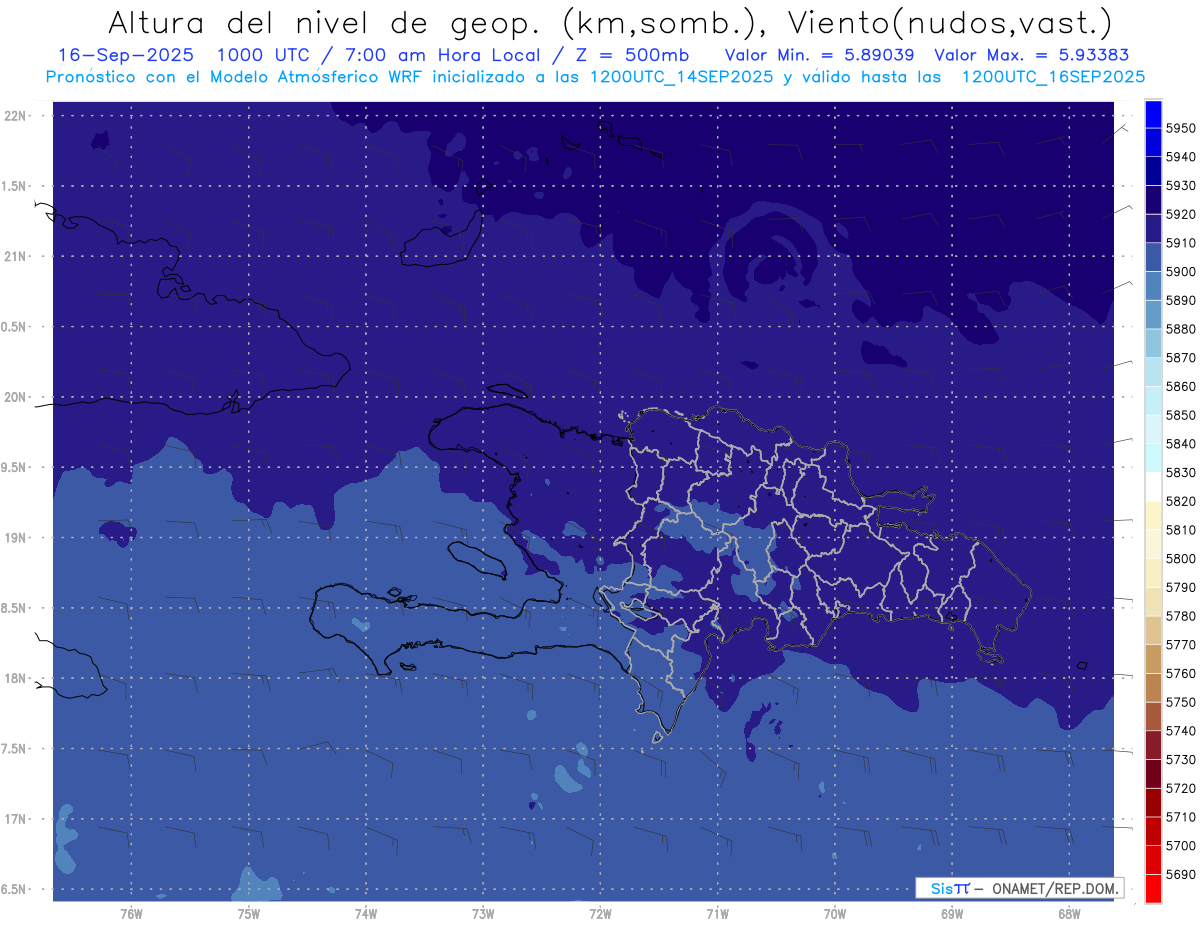Viewport: 1200px width, 927px height.
Task: Click the '1200UTC_16SEP2025' valid-until time
Action: [x=1053, y=76]
